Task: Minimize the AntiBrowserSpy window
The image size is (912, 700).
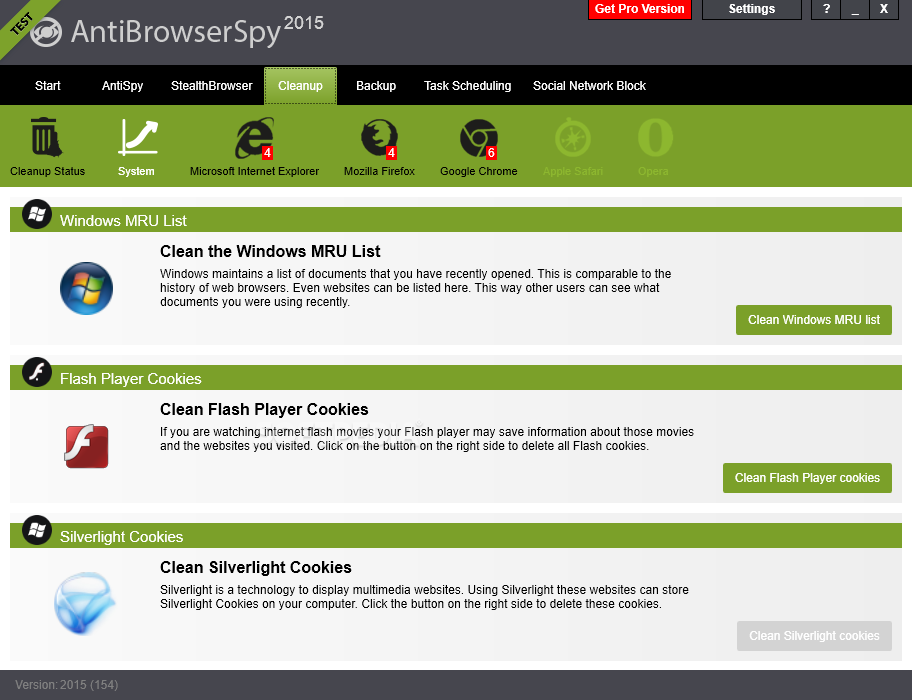Action: point(855,9)
